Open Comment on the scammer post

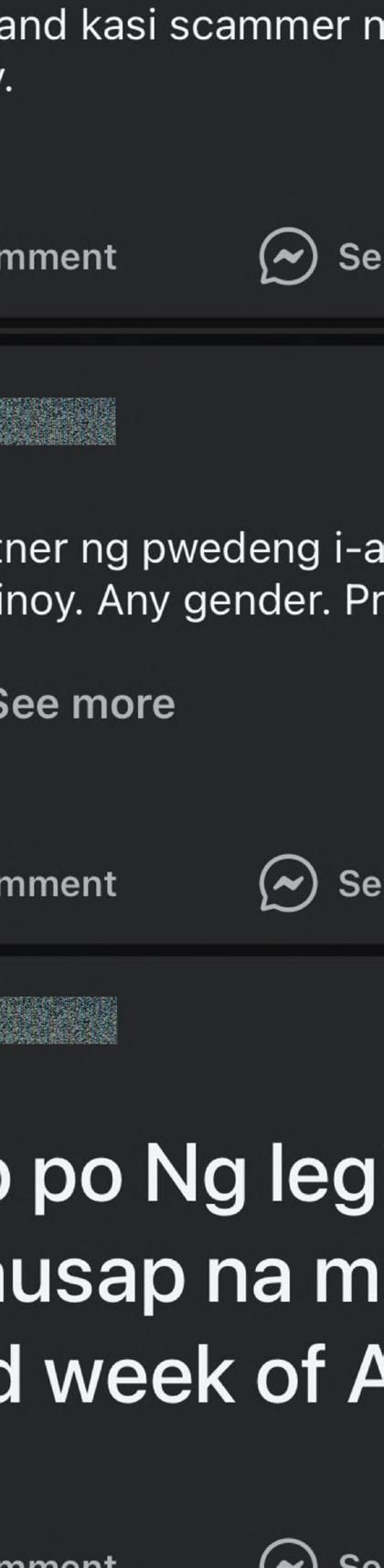click(59, 257)
